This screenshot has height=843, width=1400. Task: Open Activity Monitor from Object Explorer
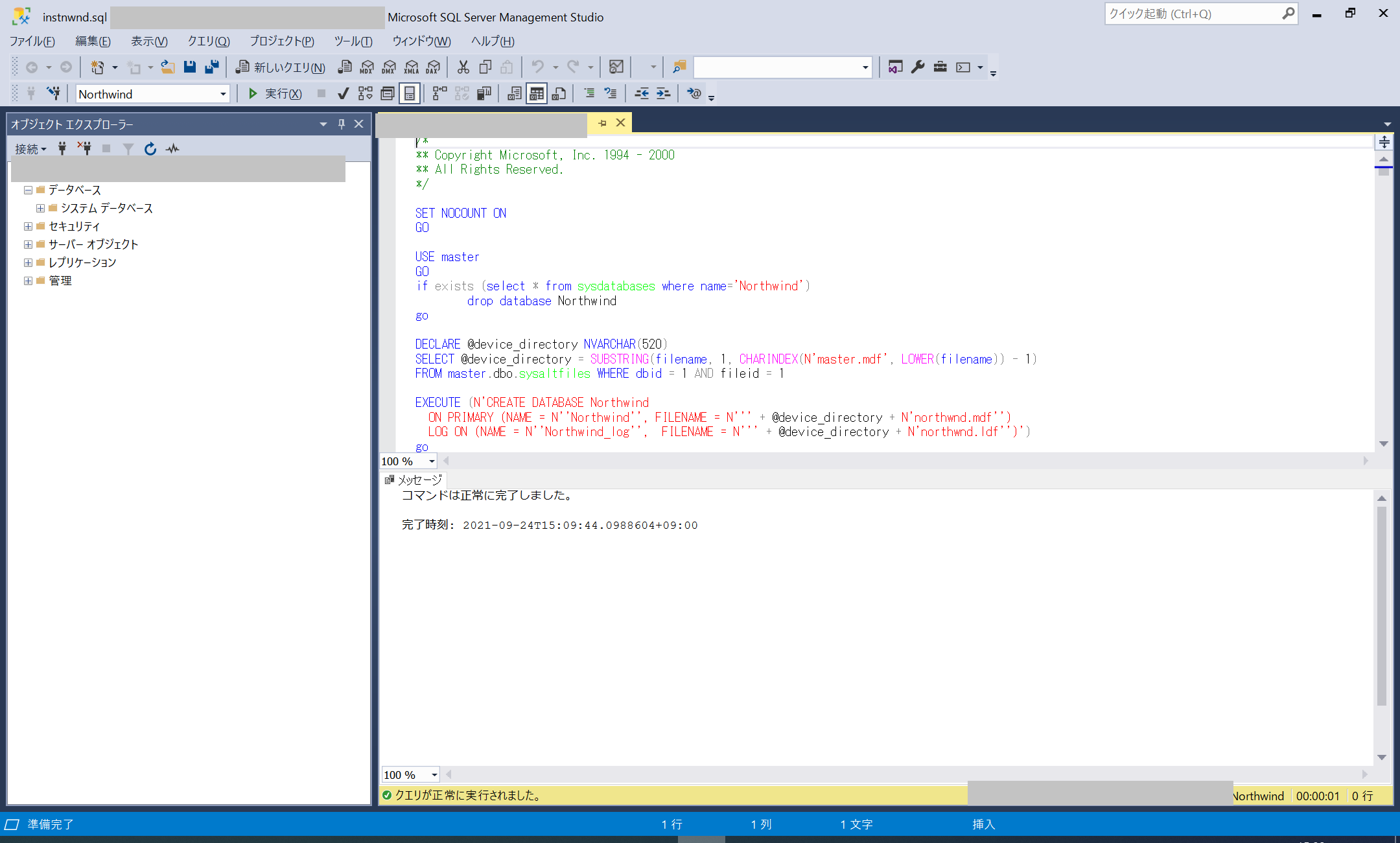(172, 149)
